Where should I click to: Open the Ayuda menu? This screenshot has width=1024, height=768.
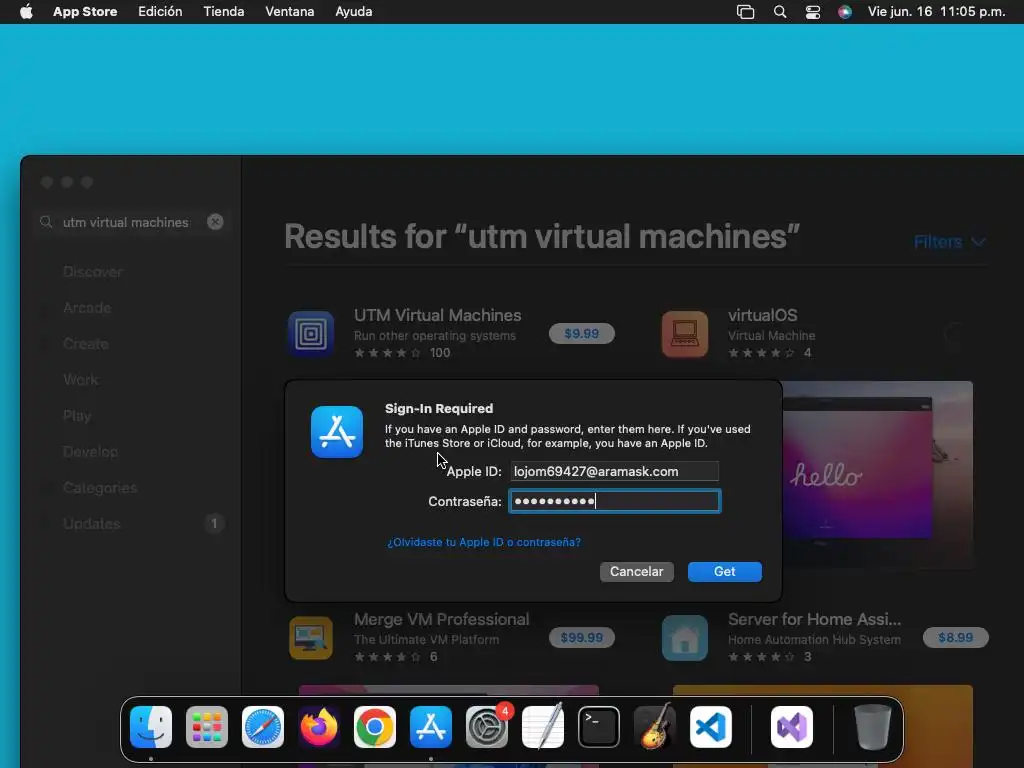(x=354, y=12)
